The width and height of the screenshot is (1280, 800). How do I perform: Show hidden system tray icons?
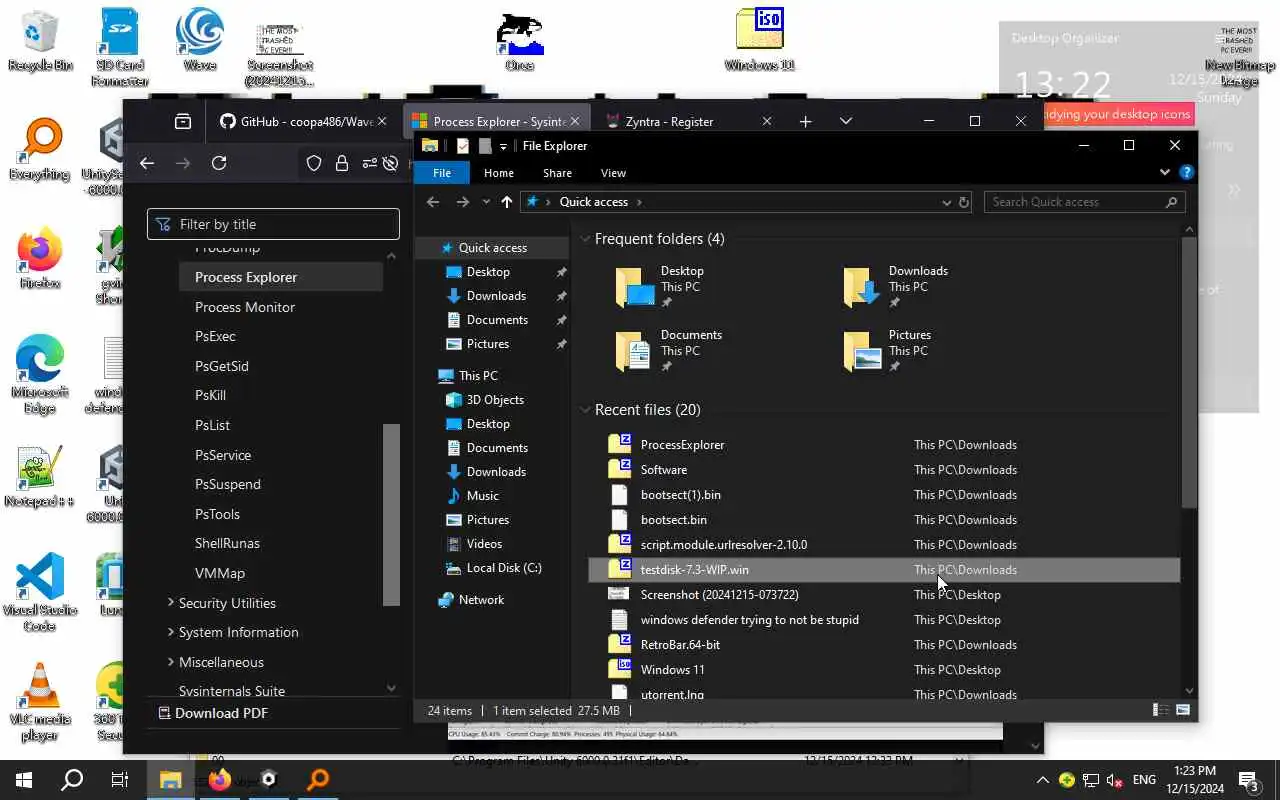(1043, 780)
